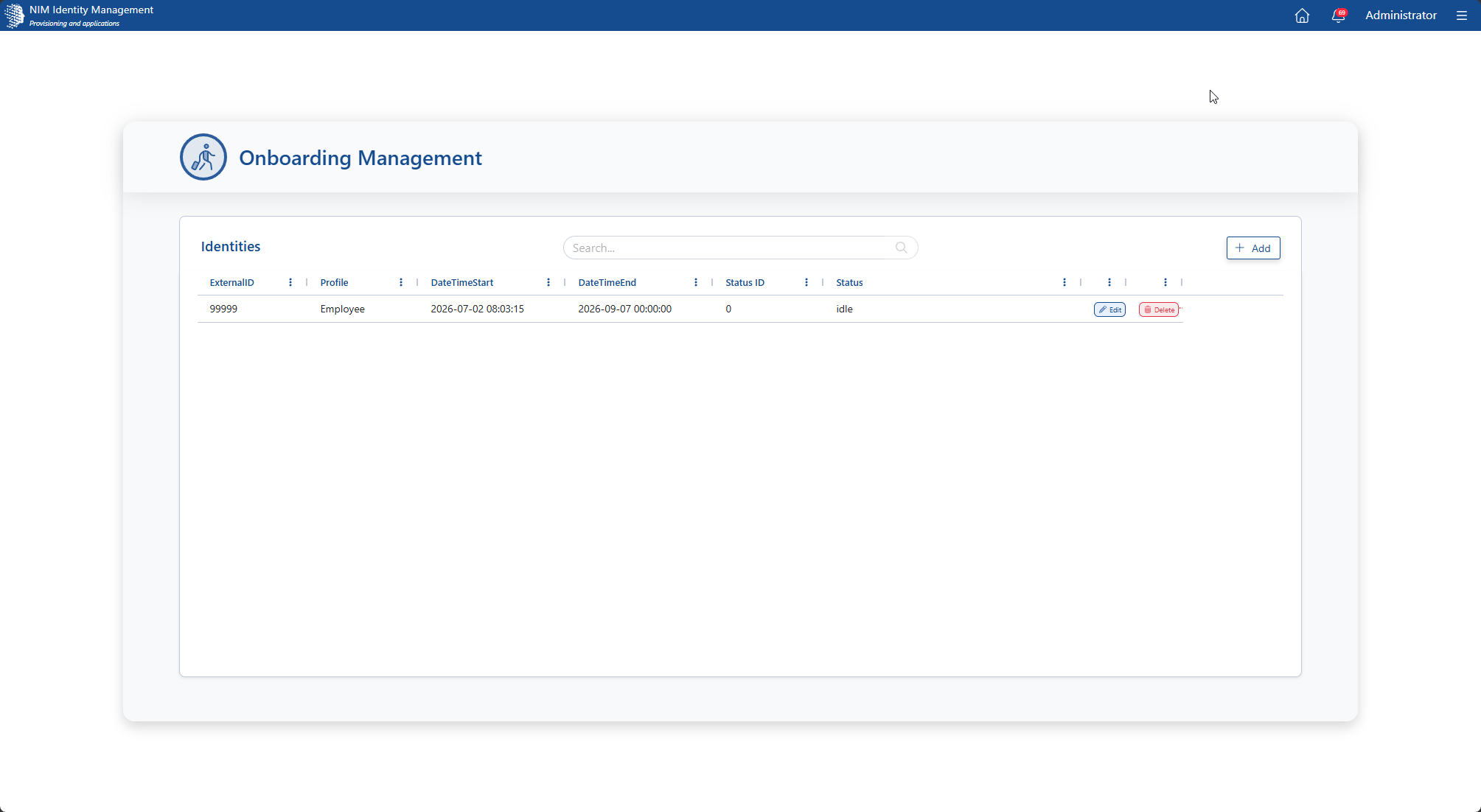Click the NIM Identity Management logo
1481x812 pixels.
click(15, 15)
